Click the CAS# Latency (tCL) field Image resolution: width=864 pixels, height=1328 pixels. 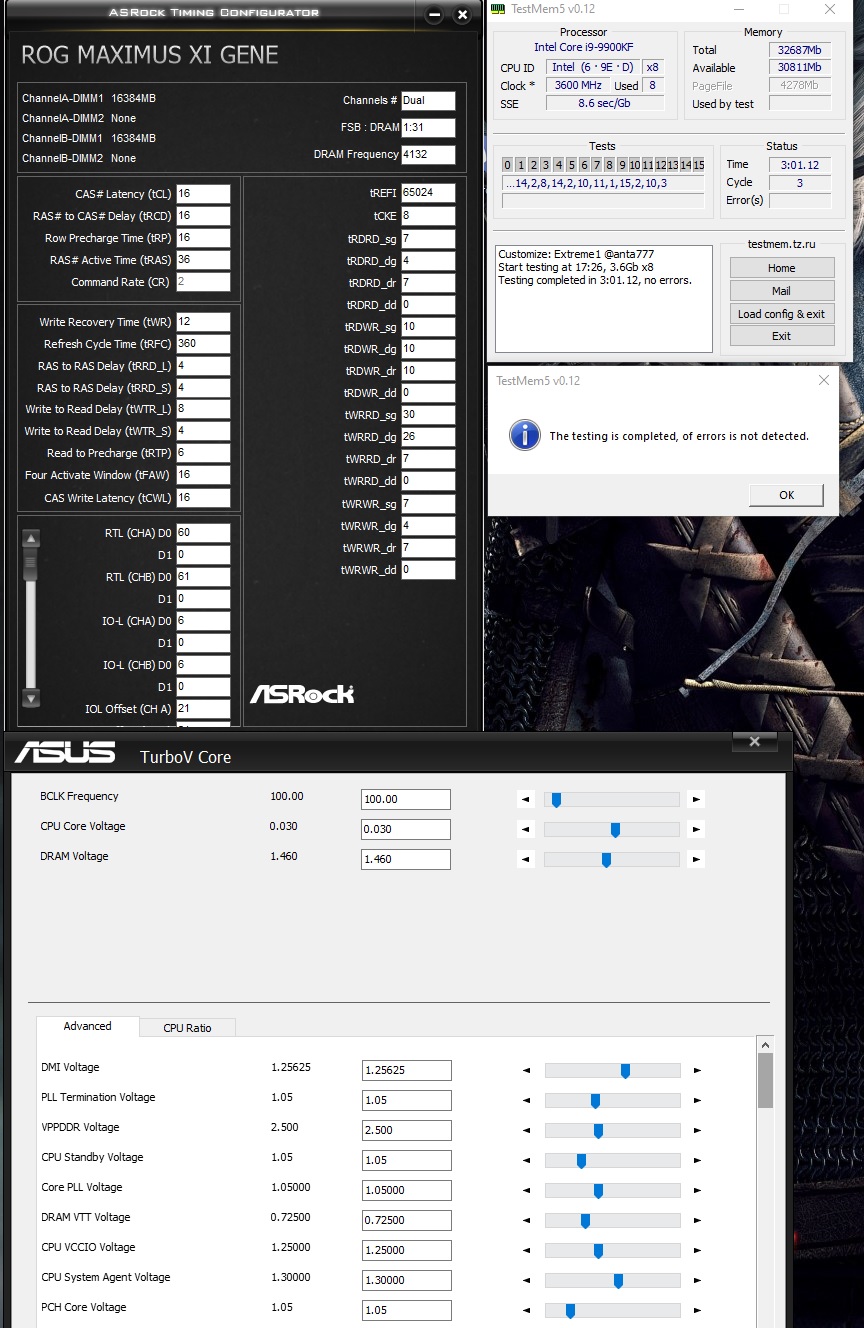(203, 194)
